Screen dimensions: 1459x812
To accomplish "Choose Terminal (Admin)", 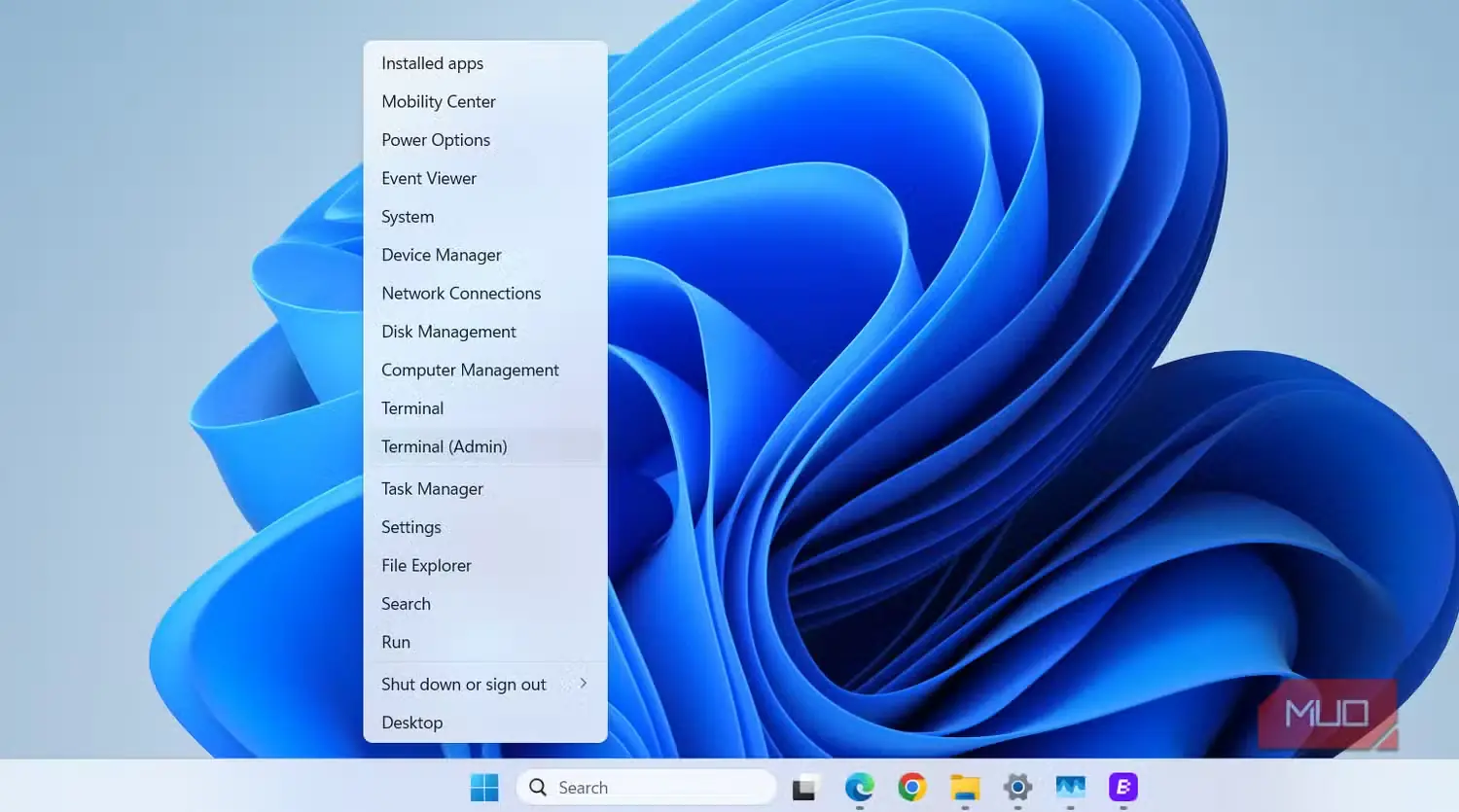I will click(x=485, y=446).
